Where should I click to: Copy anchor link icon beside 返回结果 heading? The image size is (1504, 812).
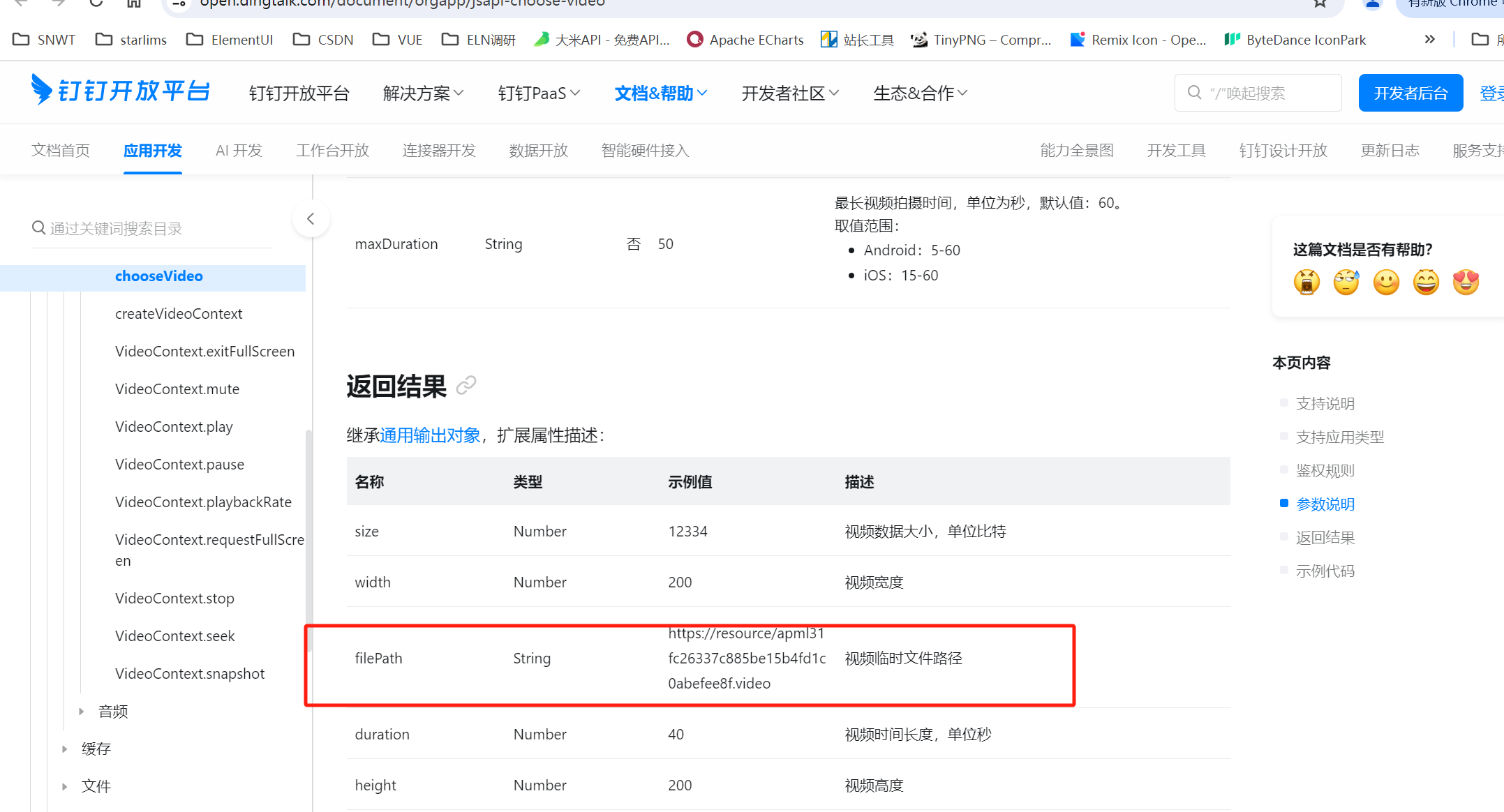click(x=466, y=385)
